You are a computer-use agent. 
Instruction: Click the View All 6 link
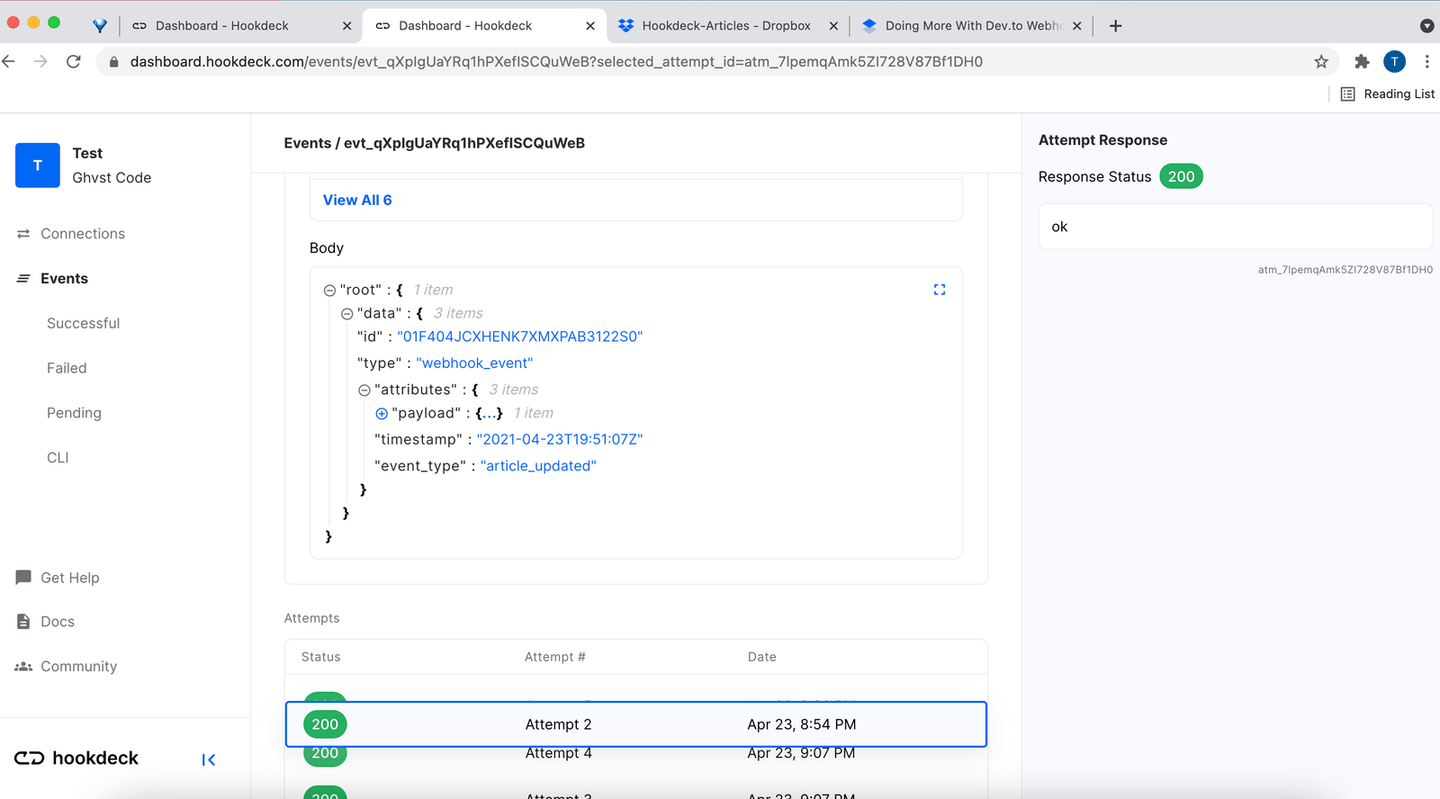coord(357,199)
